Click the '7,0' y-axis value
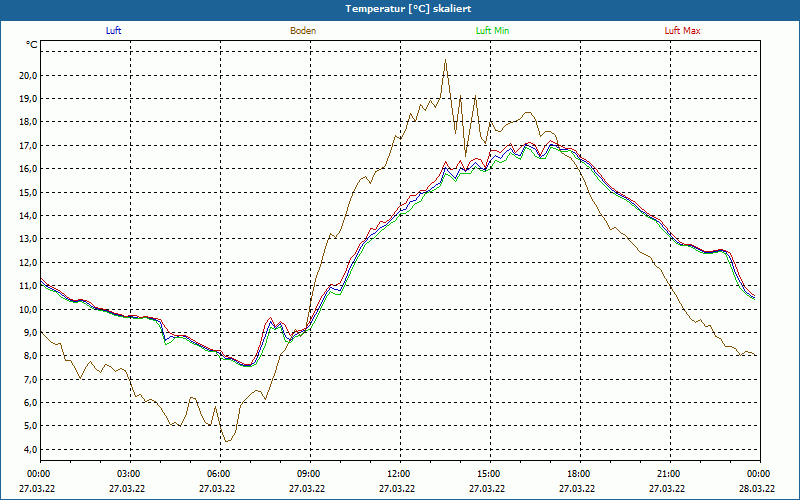 (x=30, y=379)
